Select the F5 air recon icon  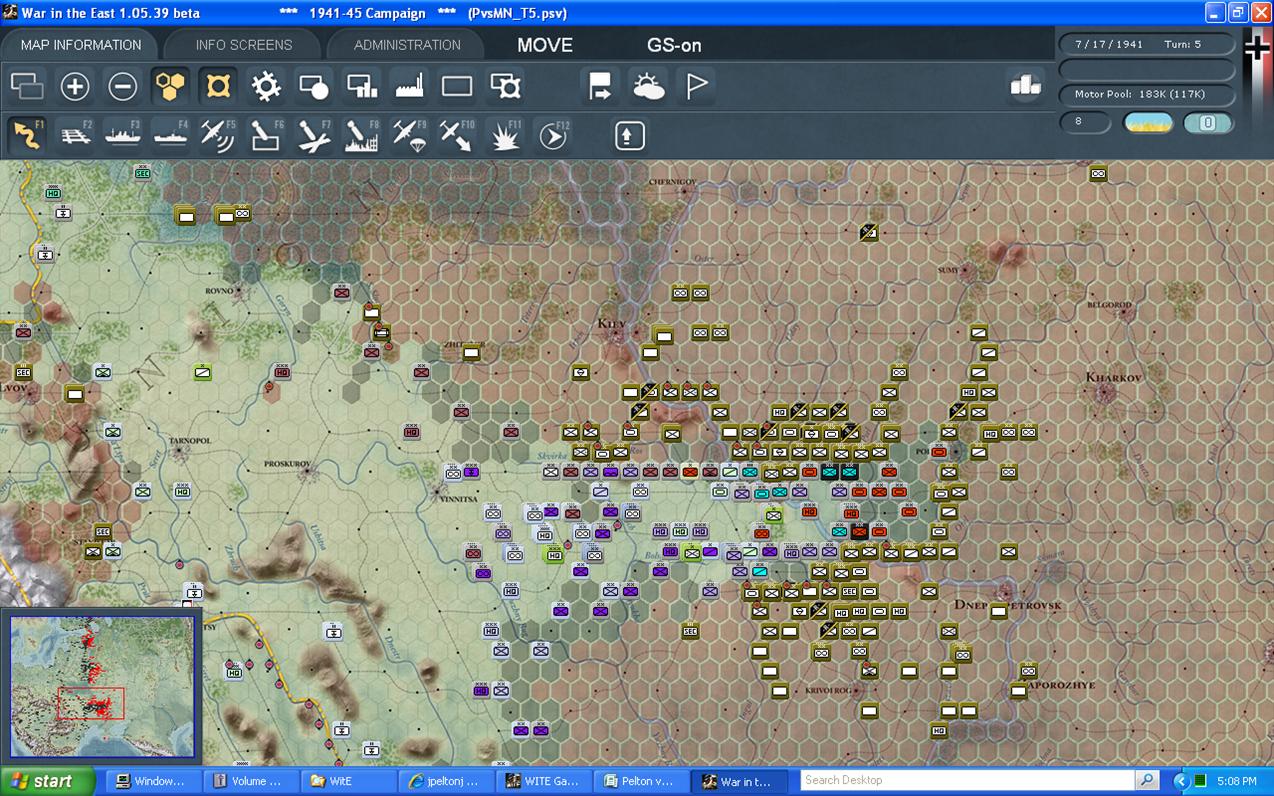tap(218, 135)
